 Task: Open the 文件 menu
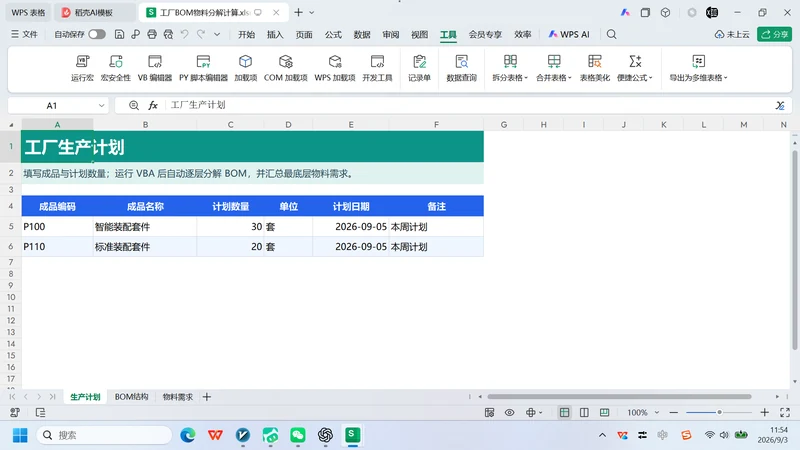tap(24, 34)
